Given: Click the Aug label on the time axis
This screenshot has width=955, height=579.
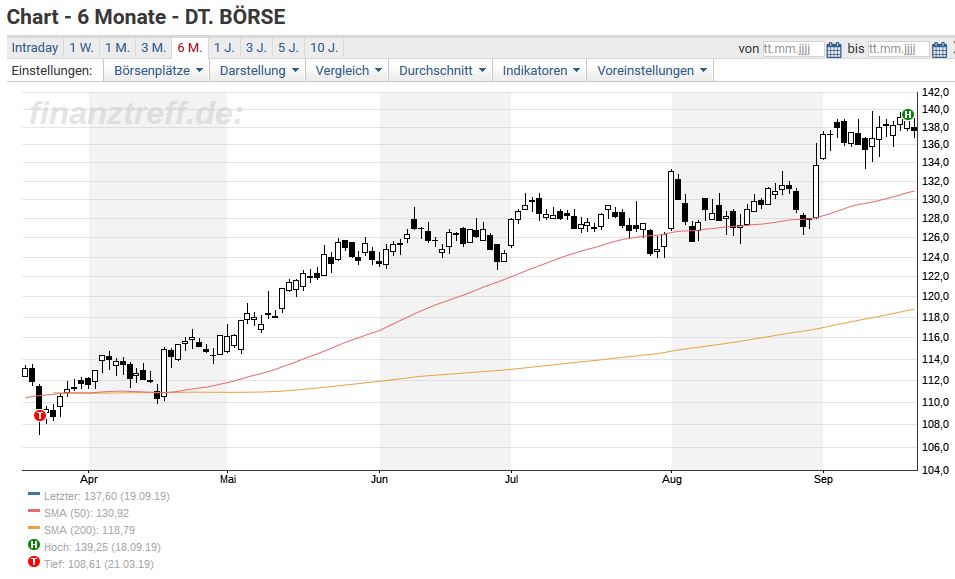Looking at the screenshot, I should [x=672, y=479].
